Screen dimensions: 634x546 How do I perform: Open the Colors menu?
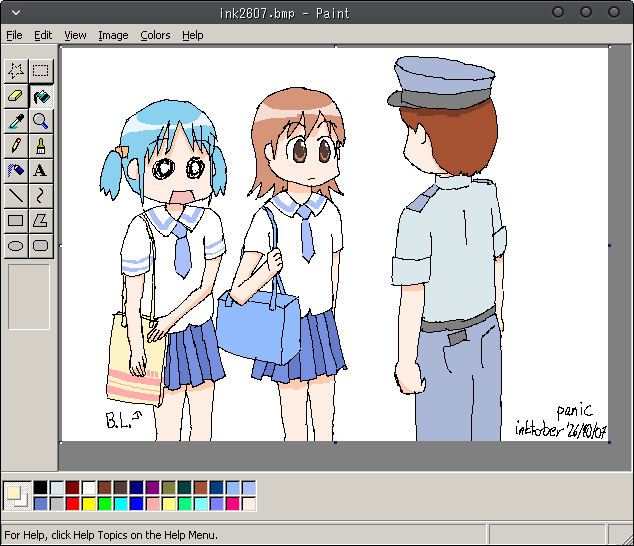[155, 35]
